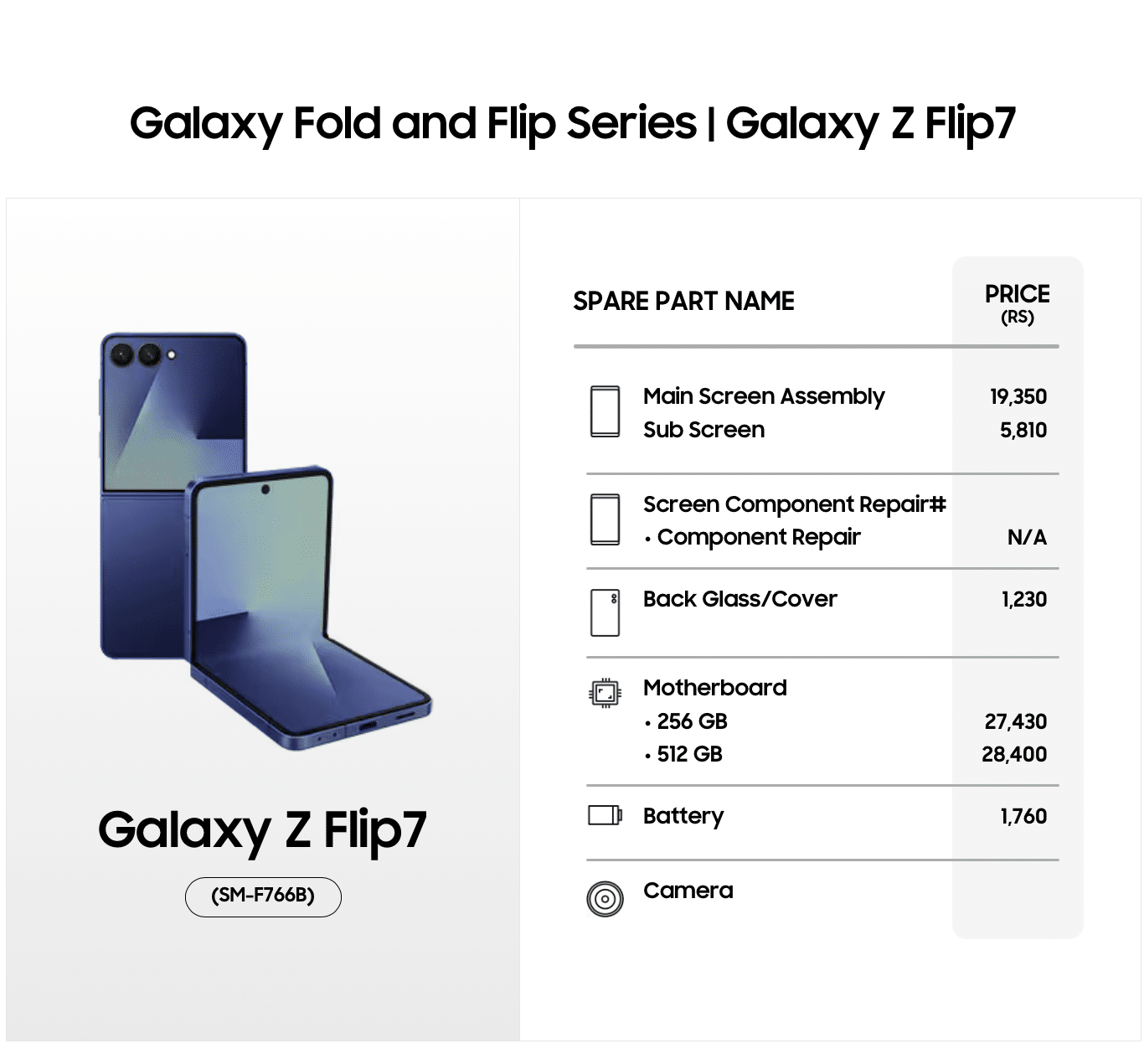Select the Back Glass/Cover label
The height and width of the screenshot is (1064, 1144).
tap(739, 599)
